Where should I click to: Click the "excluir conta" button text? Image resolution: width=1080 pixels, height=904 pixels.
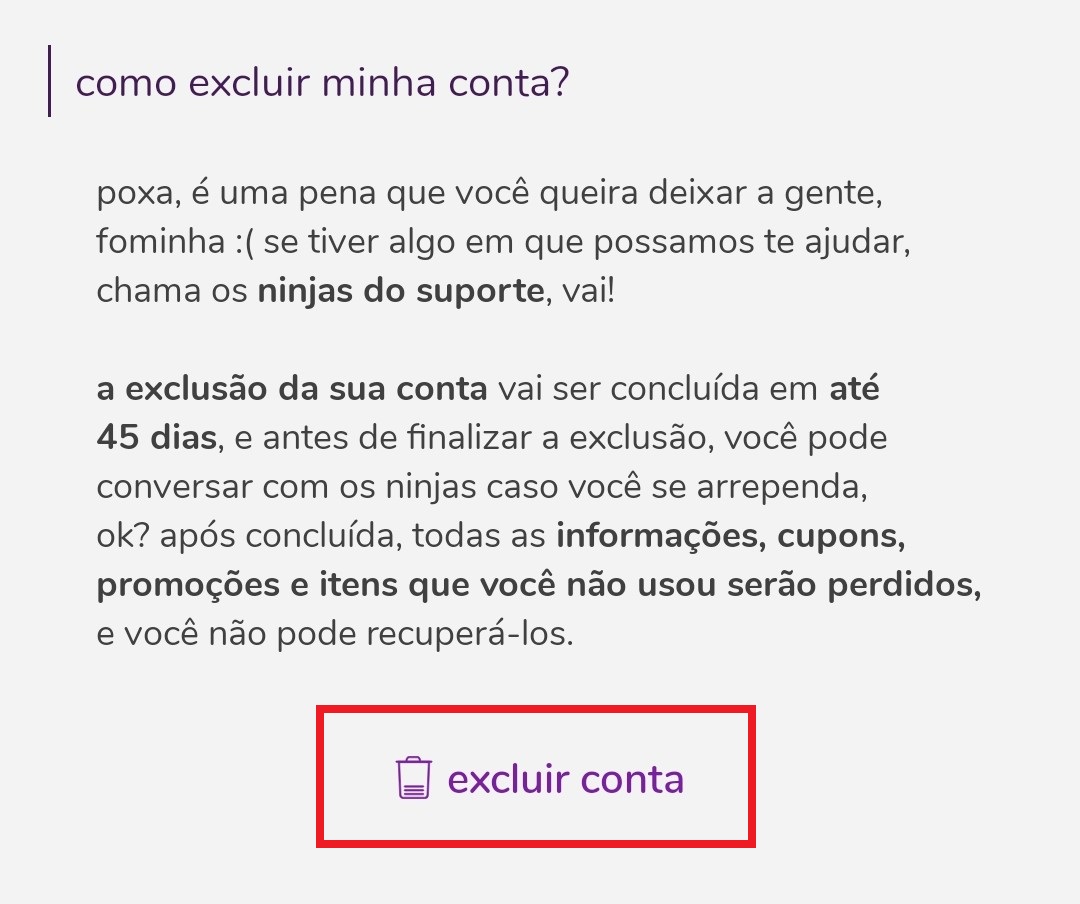(x=565, y=779)
